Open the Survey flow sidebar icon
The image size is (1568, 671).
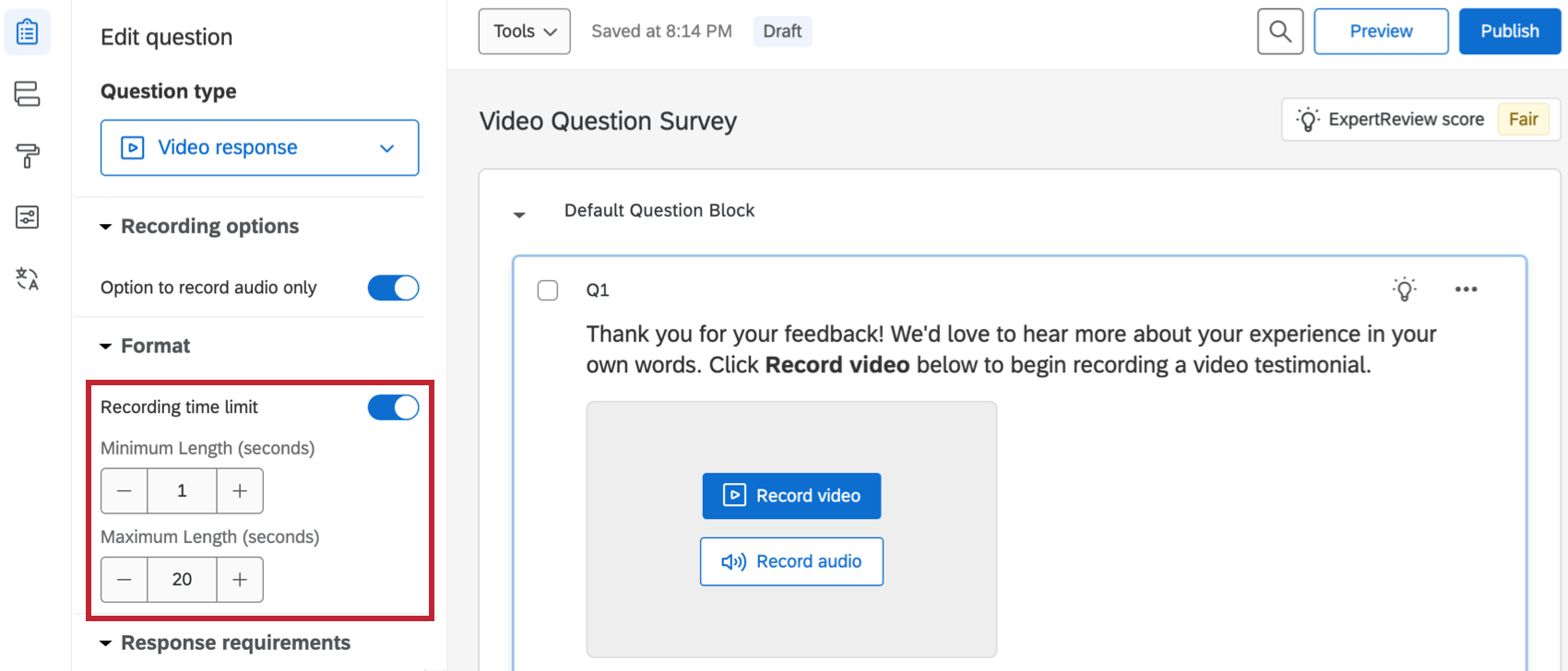coord(28,94)
